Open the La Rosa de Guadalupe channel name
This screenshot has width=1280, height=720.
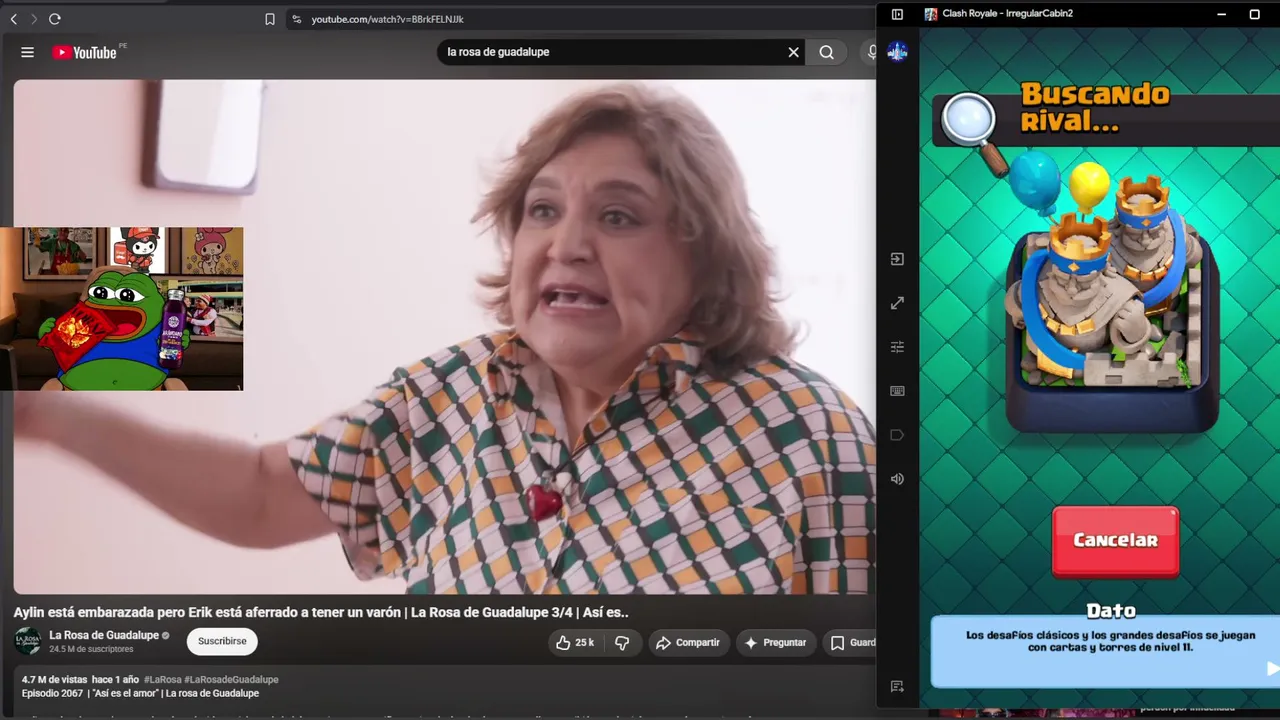[104, 635]
